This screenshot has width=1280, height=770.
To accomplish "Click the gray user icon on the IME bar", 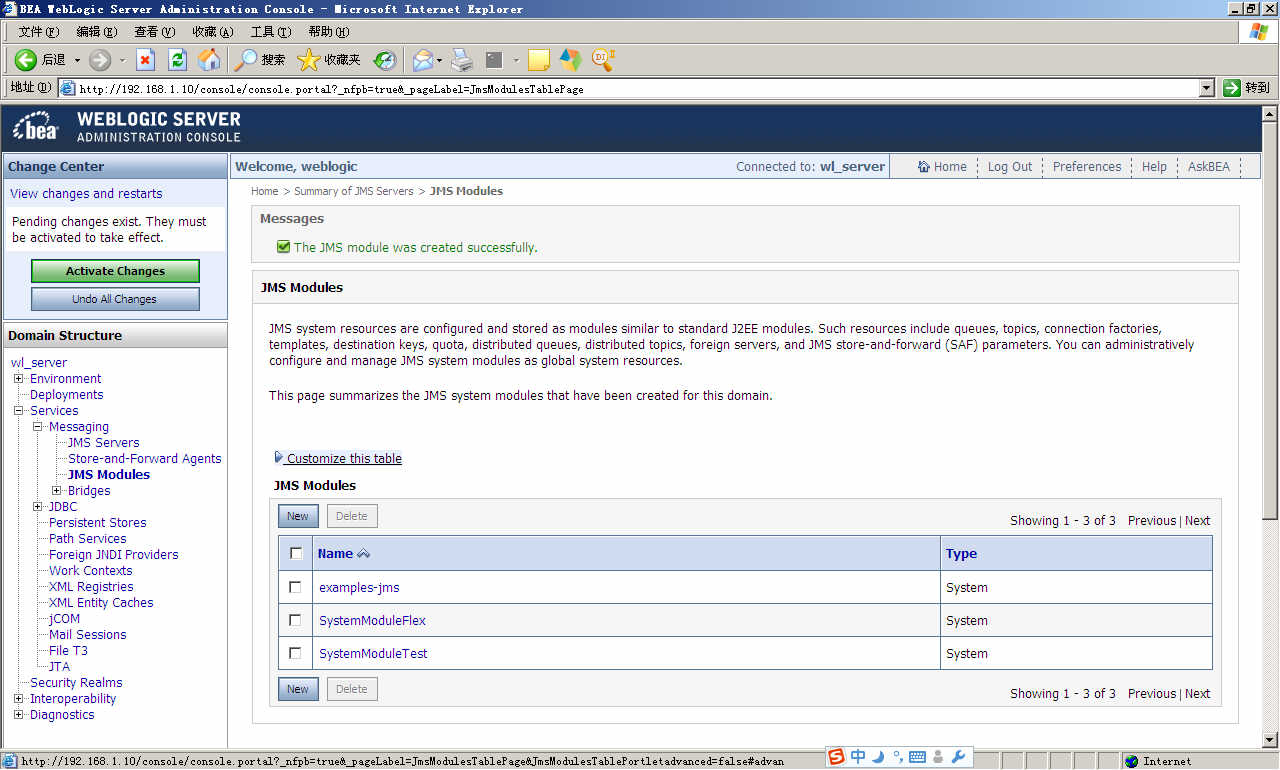I will pyautogui.click(x=939, y=757).
